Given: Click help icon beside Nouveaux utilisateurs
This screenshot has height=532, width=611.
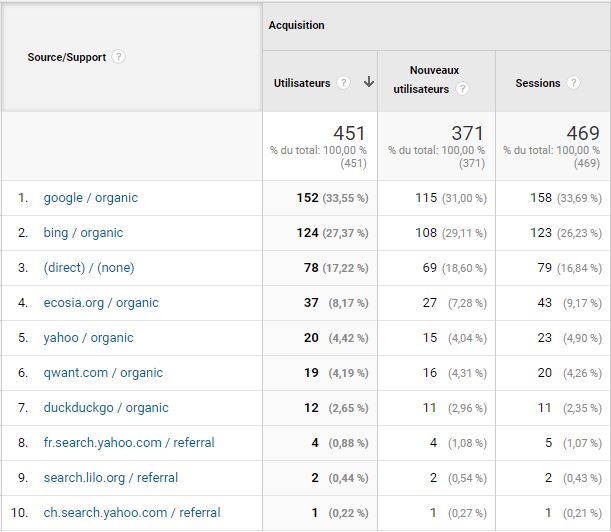Looking at the screenshot, I should click(462, 89).
